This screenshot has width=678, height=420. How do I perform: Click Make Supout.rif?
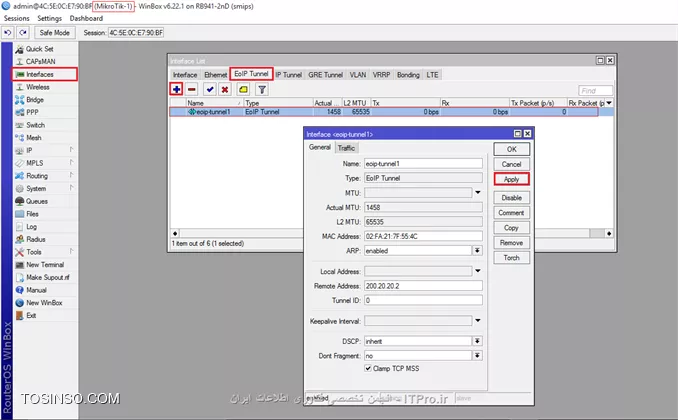tap(48, 277)
